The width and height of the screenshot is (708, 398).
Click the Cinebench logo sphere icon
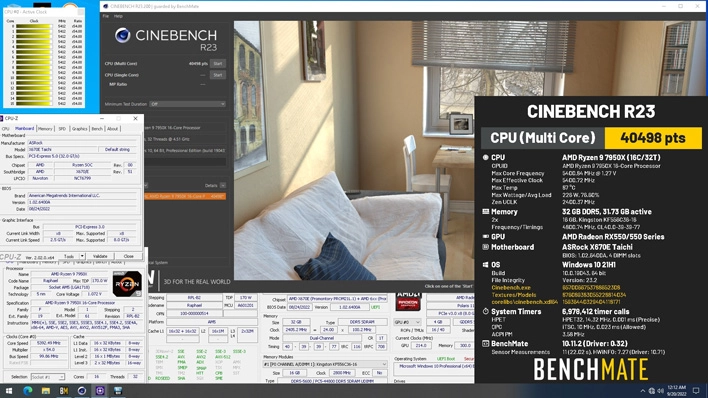[122, 35]
